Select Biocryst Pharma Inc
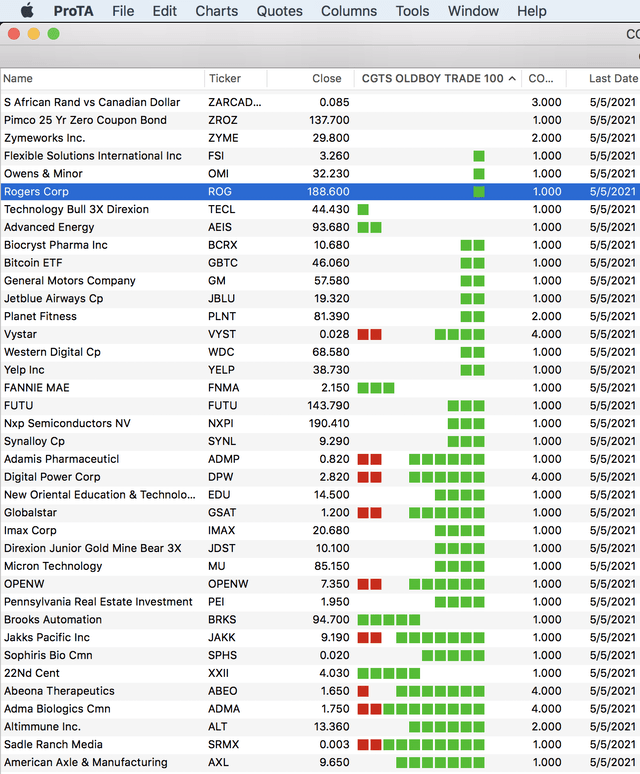This screenshot has height=774, width=640. coord(320,245)
